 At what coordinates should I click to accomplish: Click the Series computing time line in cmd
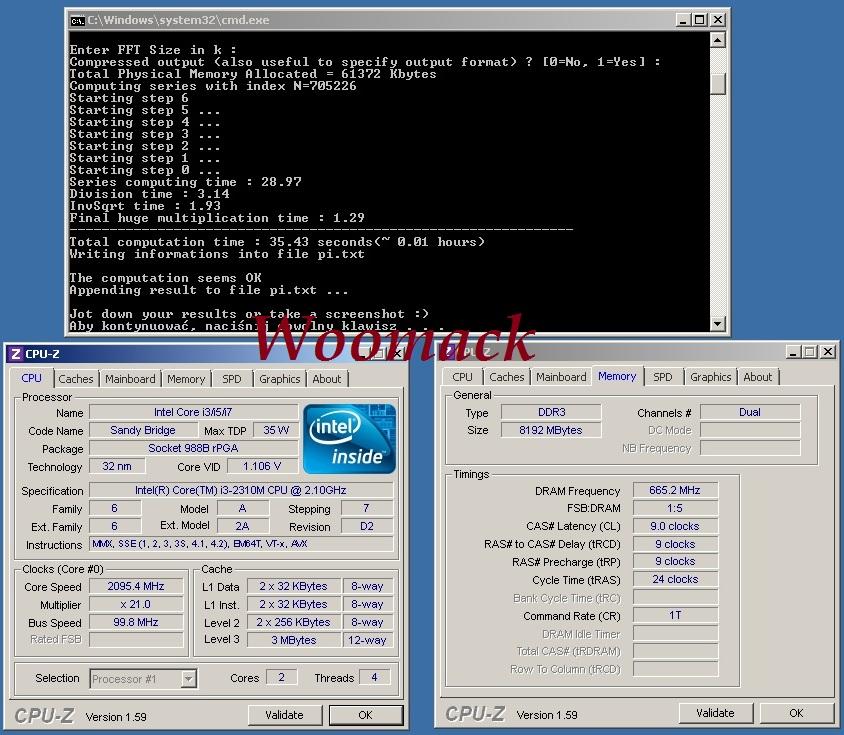(185, 182)
